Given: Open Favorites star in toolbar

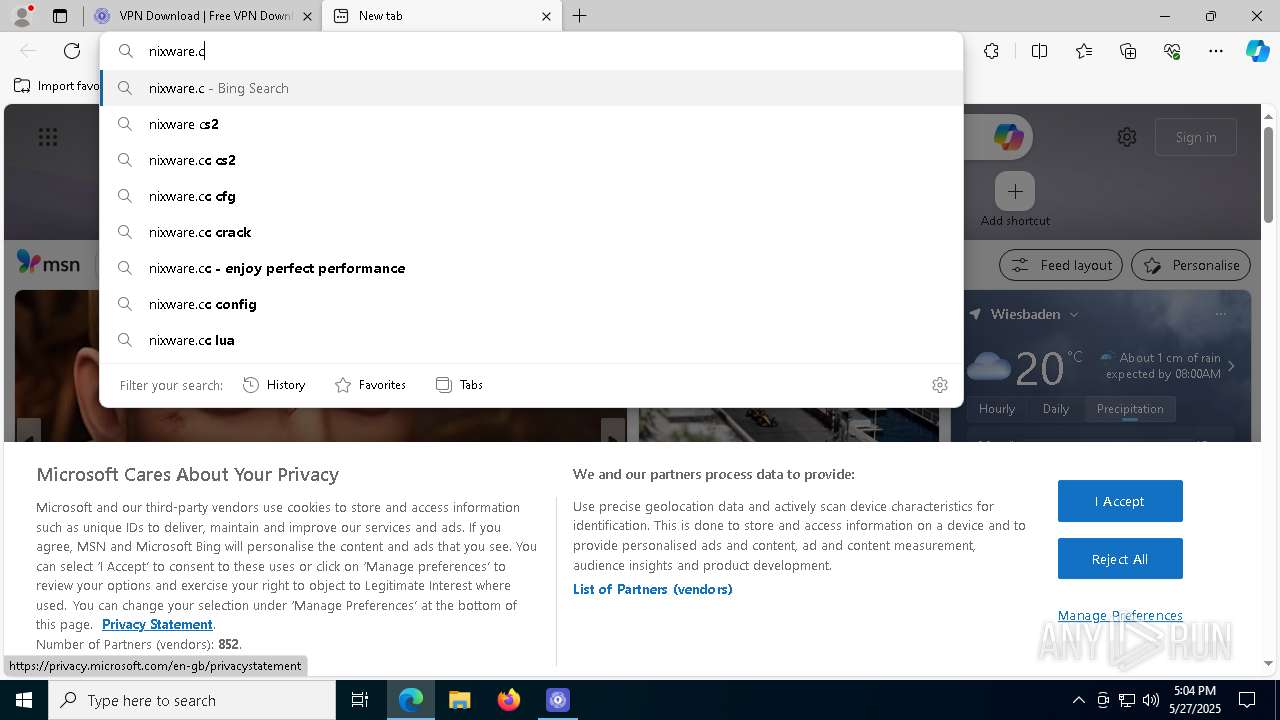Looking at the screenshot, I should point(1084,51).
